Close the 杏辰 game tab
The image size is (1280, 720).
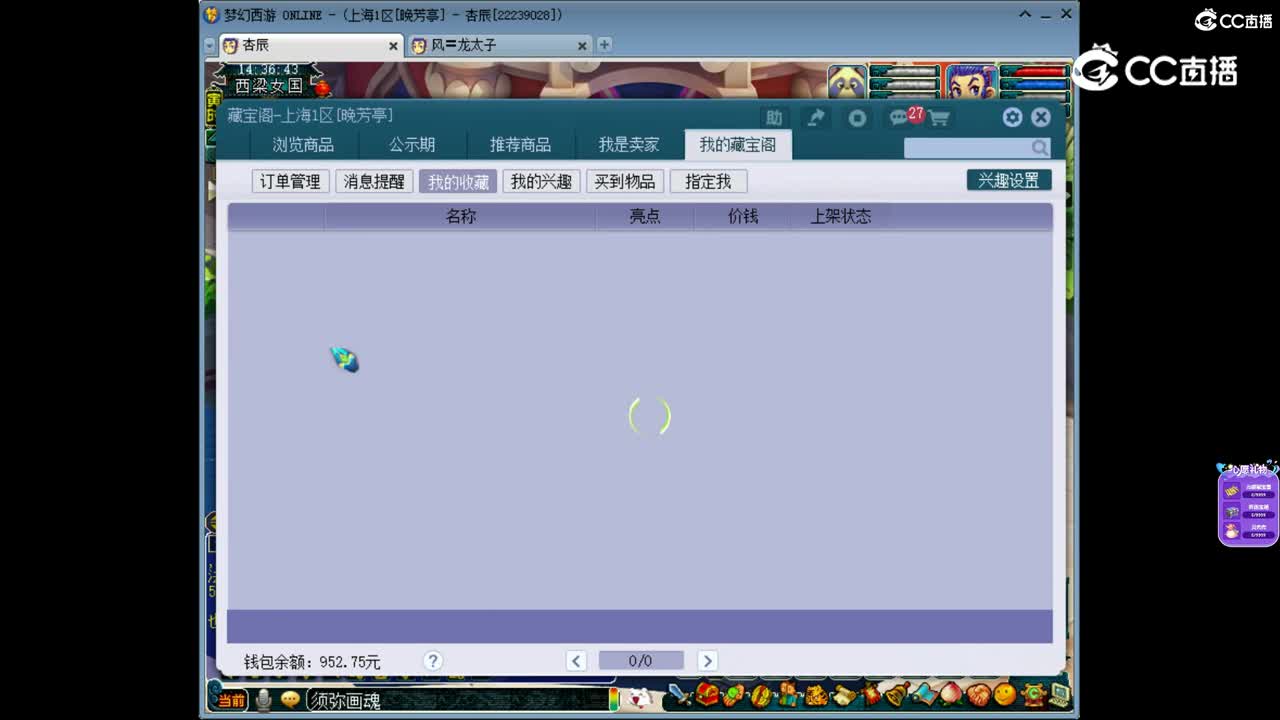click(x=393, y=46)
